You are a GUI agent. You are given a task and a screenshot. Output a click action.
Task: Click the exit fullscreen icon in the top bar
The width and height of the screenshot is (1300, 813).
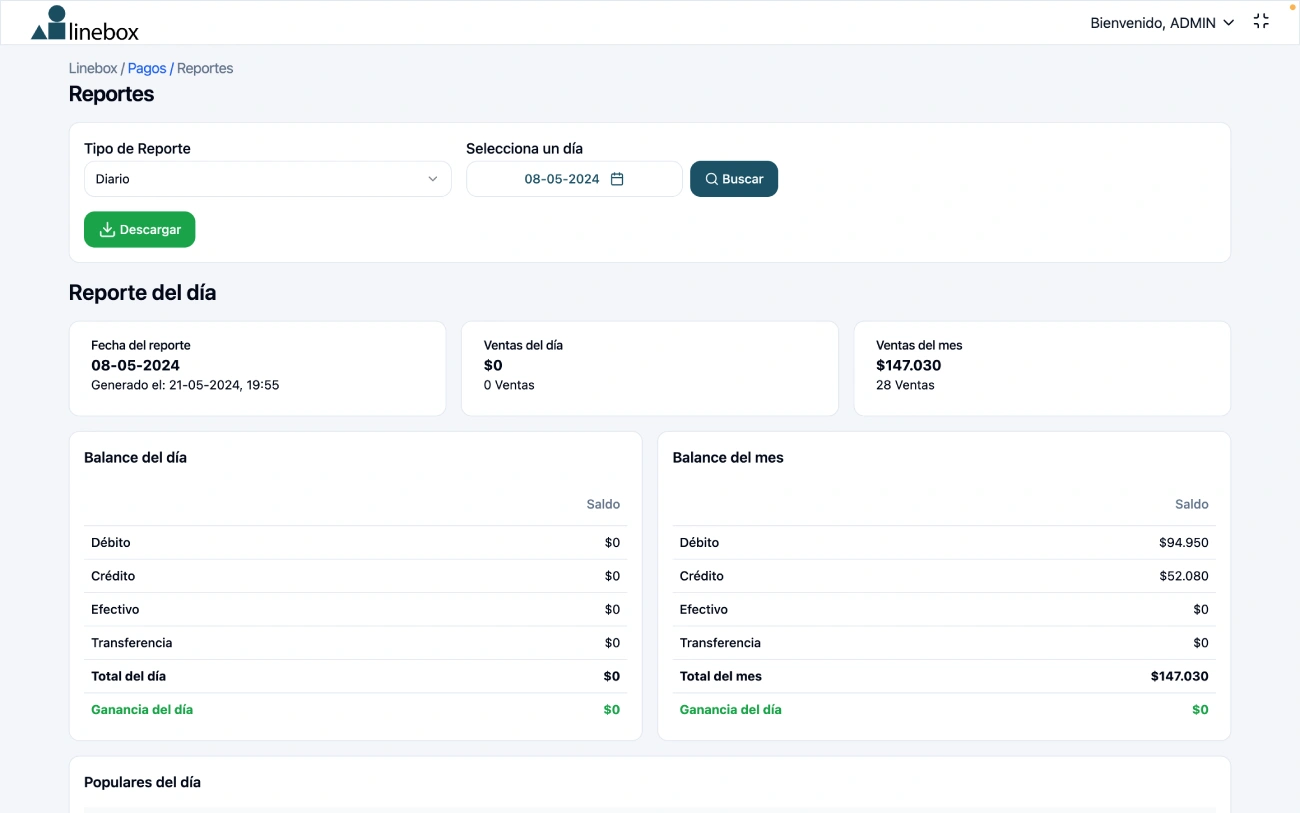coord(1260,19)
